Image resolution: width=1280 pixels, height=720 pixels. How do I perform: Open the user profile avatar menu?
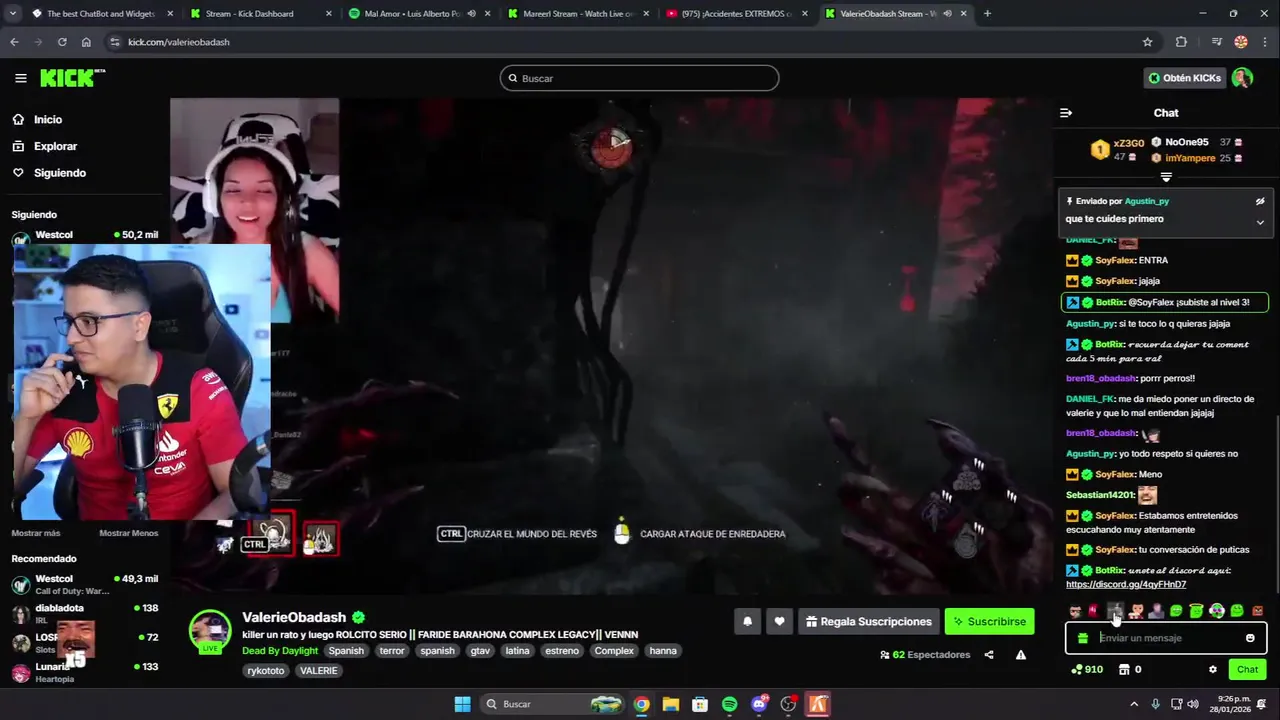(1242, 78)
